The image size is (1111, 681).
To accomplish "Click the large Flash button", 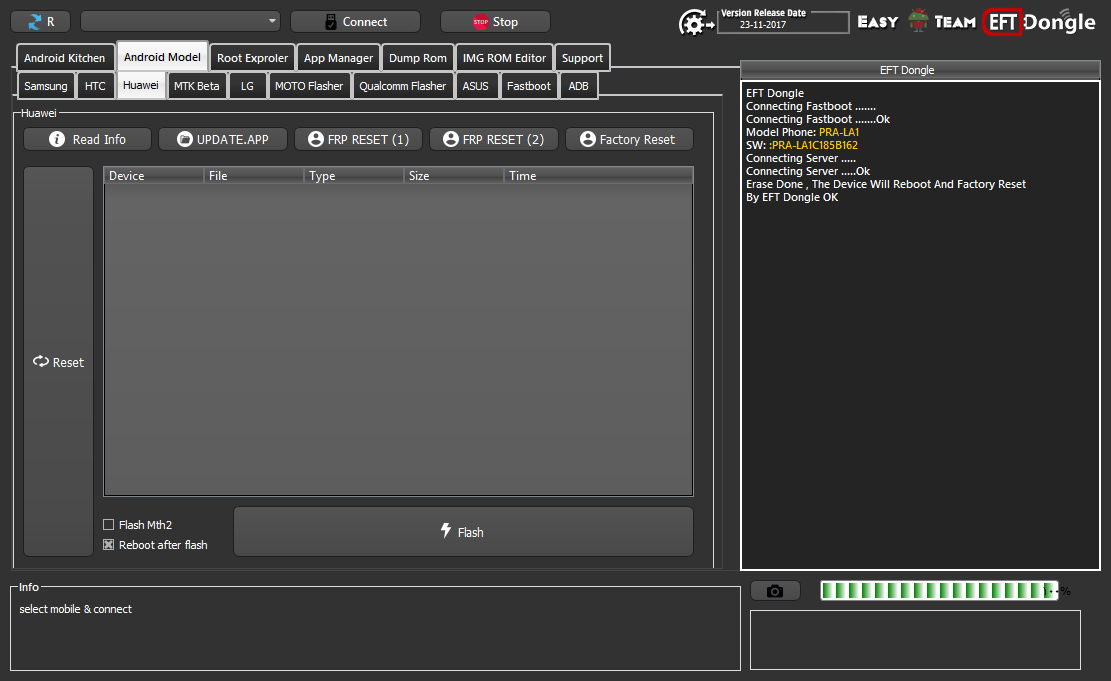I will click(x=463, y=531).
